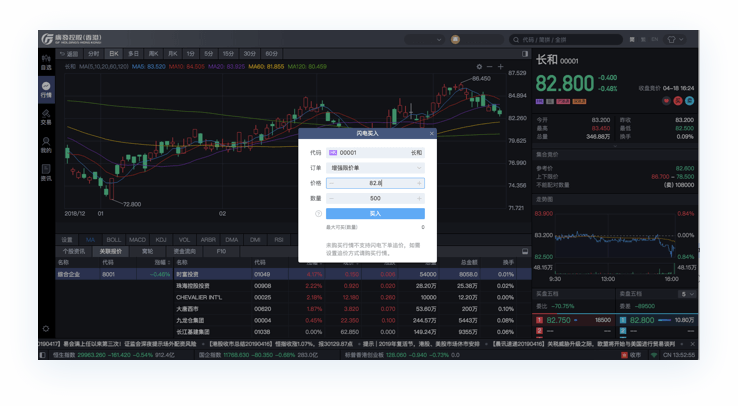Click the blue sell round icon

pyautogui.click(x=690, y=101)
